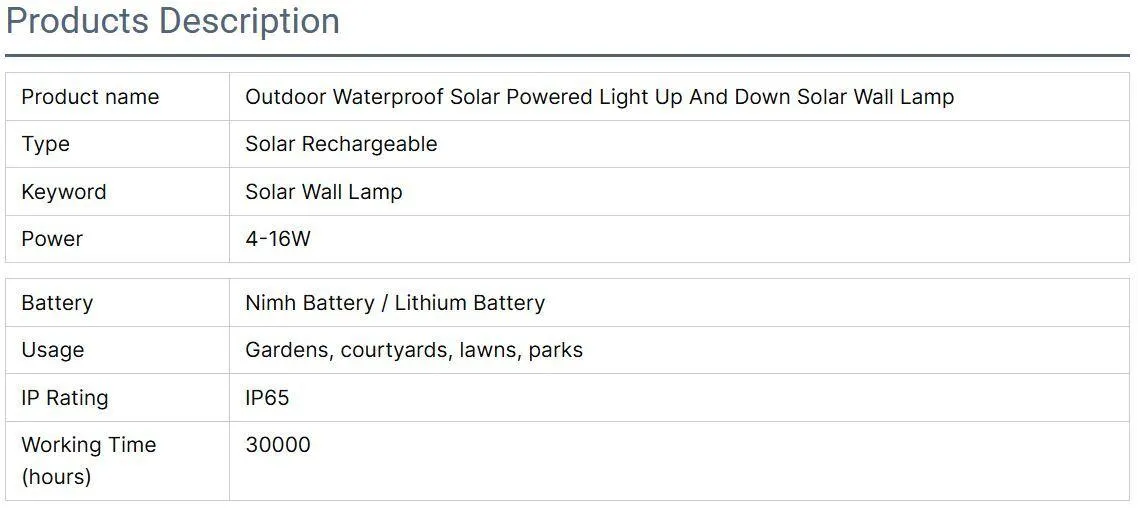
Task: Select Nimh Battery / Lithium Battery text
Action: tap(395, 303)
